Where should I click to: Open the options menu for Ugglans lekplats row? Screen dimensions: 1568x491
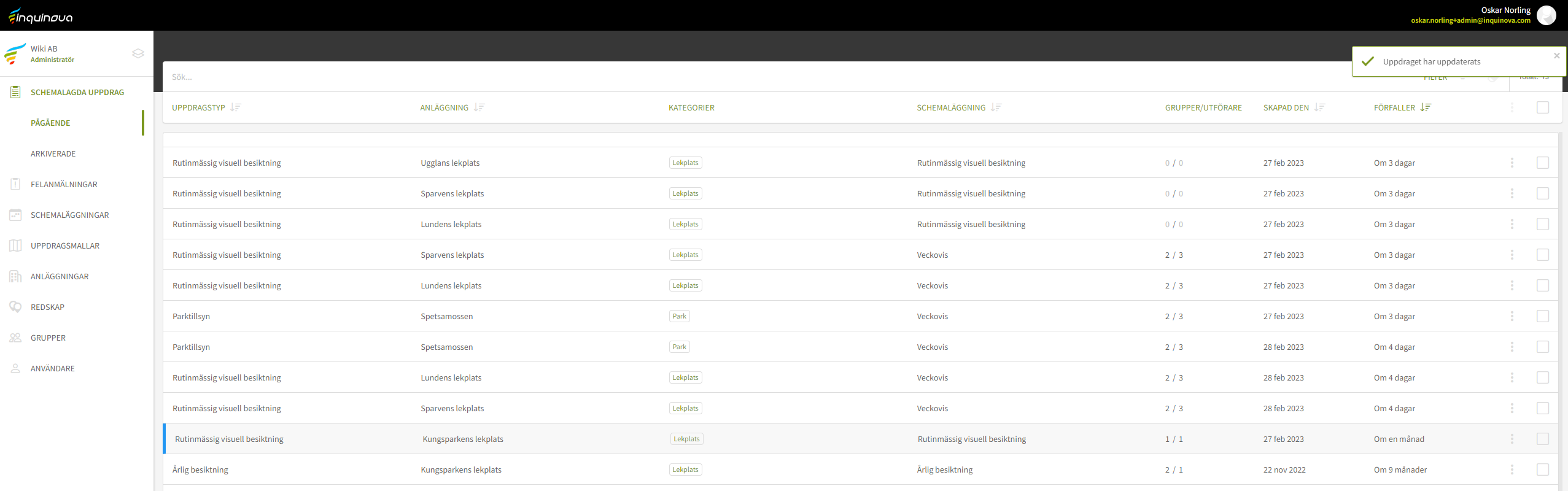pos(1512,163)
